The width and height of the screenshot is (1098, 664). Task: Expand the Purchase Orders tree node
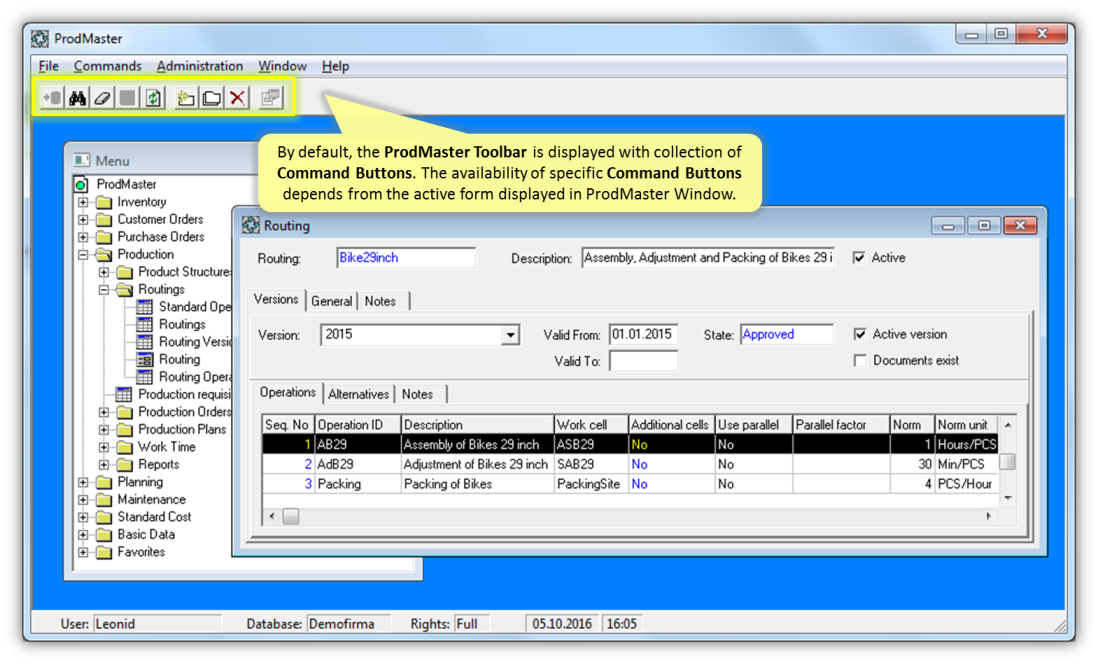click(83, 237)
